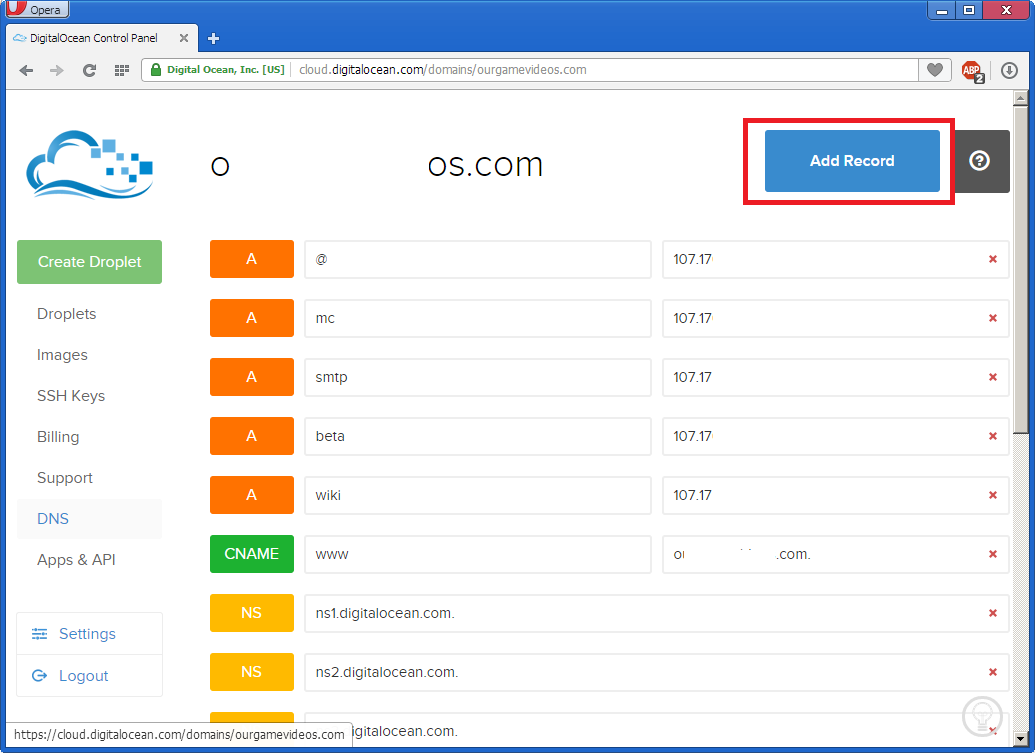Go back with the browser back arrow
The width and height of the screenshot is (1035, 753).
[26, 70]
